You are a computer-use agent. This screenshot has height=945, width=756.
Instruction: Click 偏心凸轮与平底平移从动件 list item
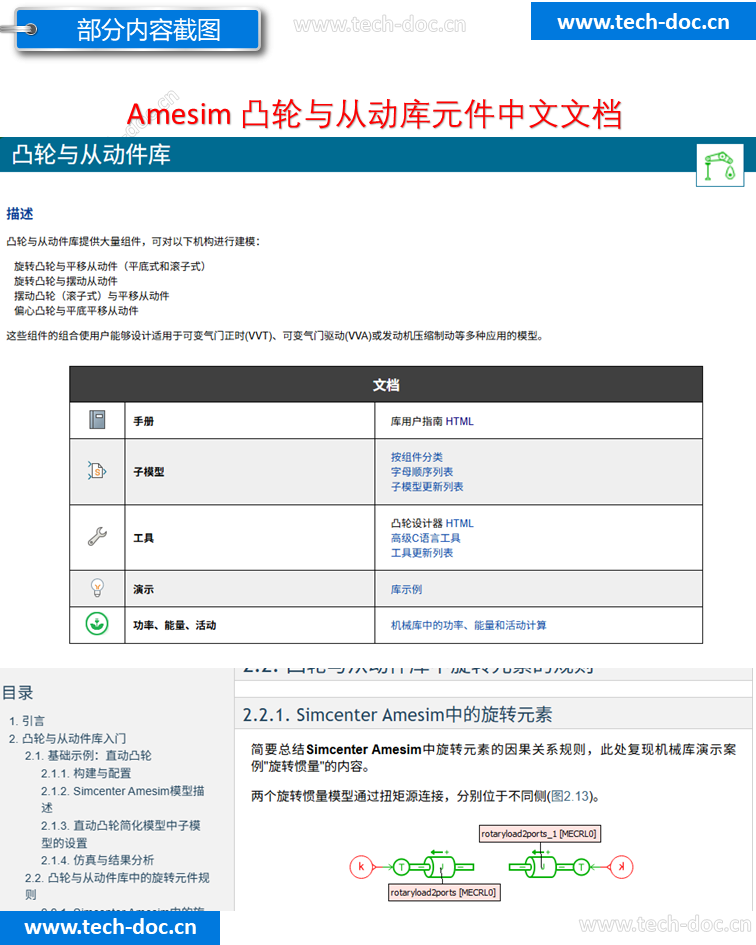pos(76,310)
